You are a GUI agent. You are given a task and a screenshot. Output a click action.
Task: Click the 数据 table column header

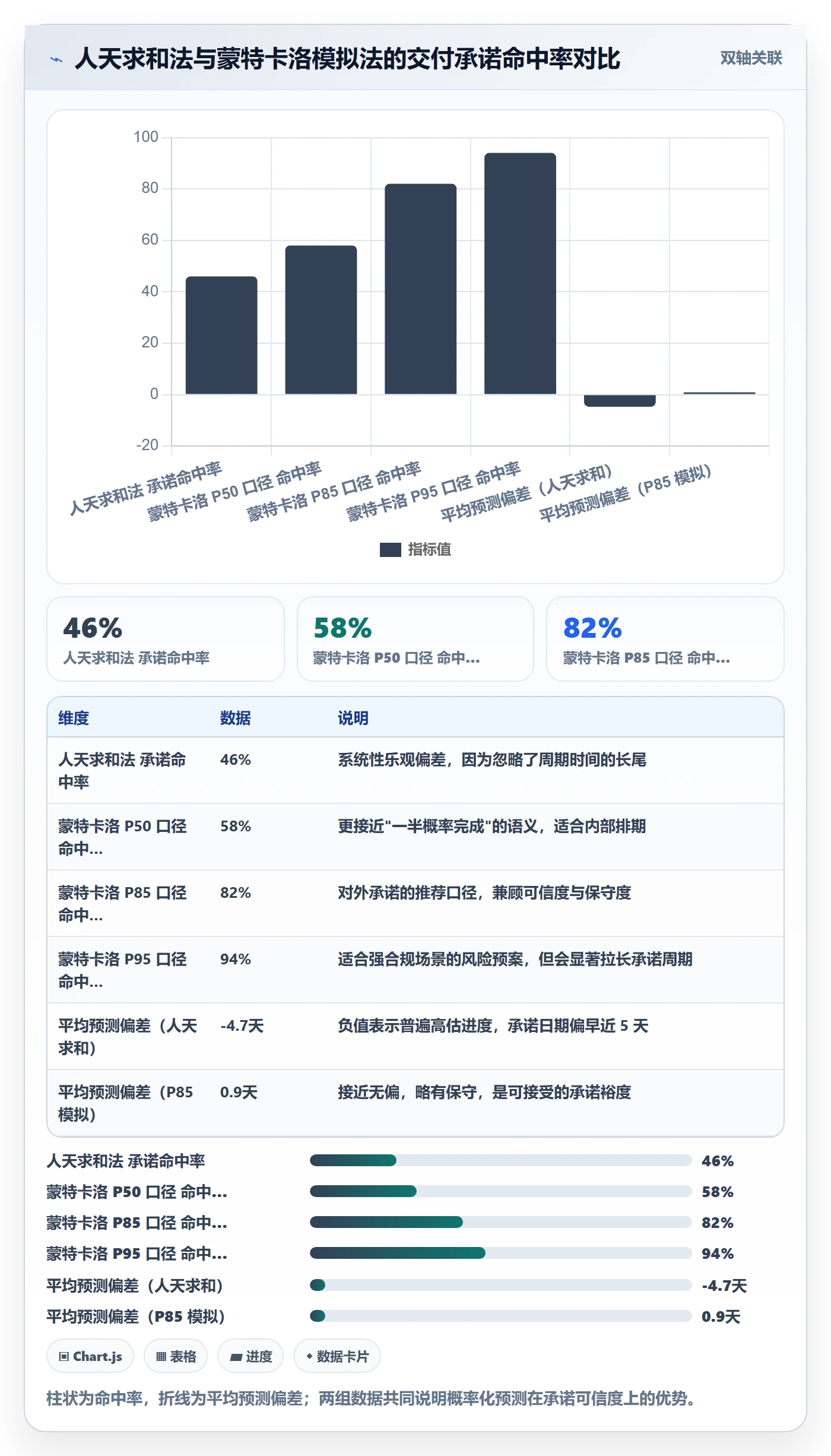tap(236, 718)
